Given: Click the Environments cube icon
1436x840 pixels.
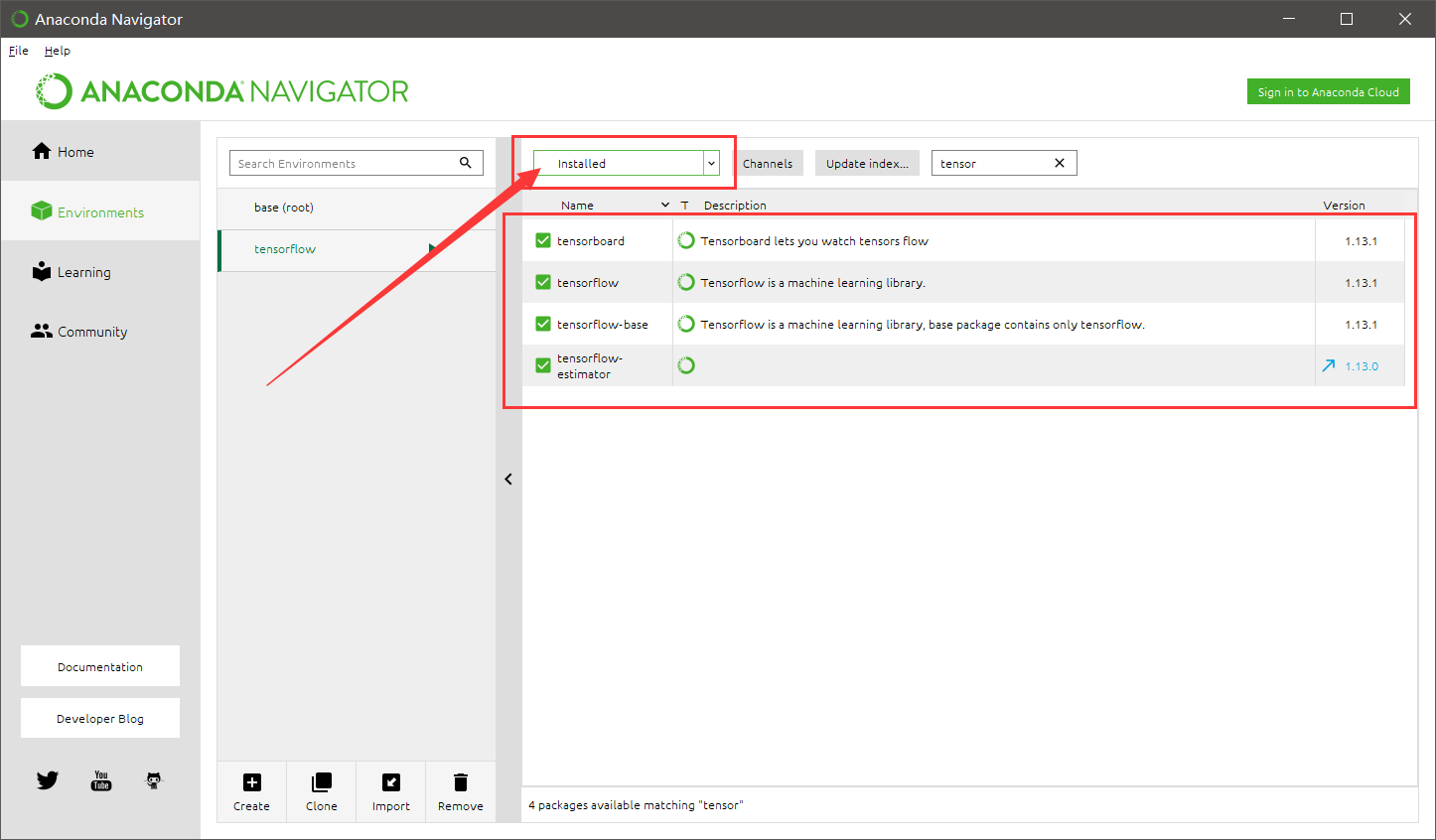Looking at the screenshot, I should click(x=42, y=210).
